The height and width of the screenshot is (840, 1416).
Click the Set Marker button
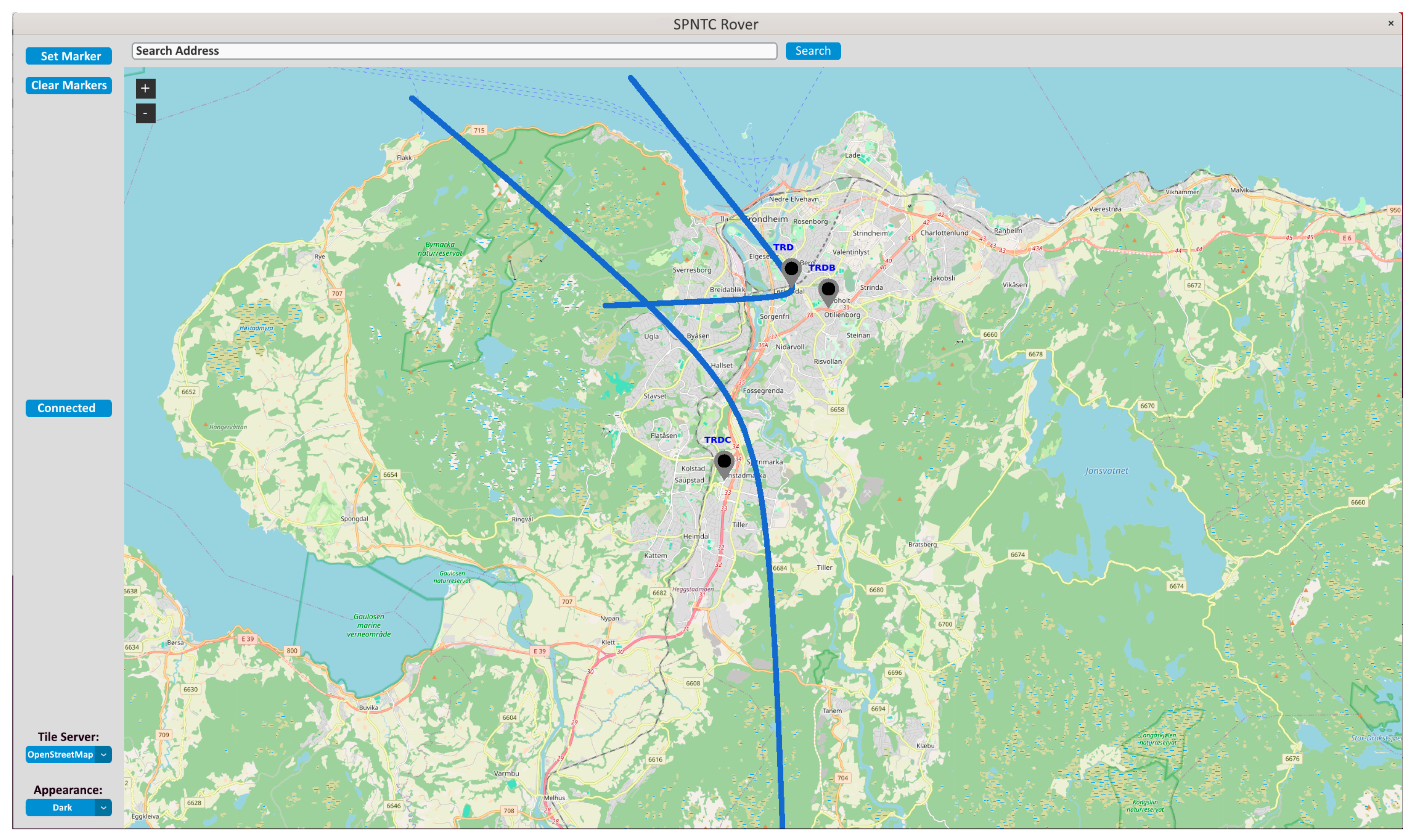68,56
